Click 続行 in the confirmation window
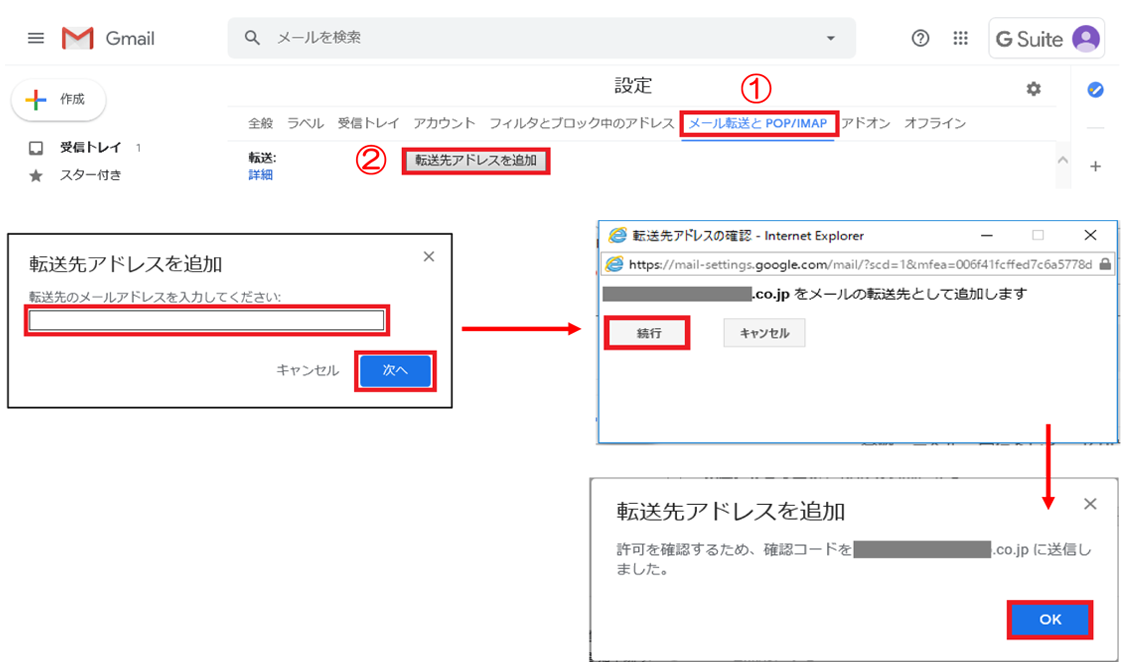This screenshot has height=666, width=1126. [649, 333]
